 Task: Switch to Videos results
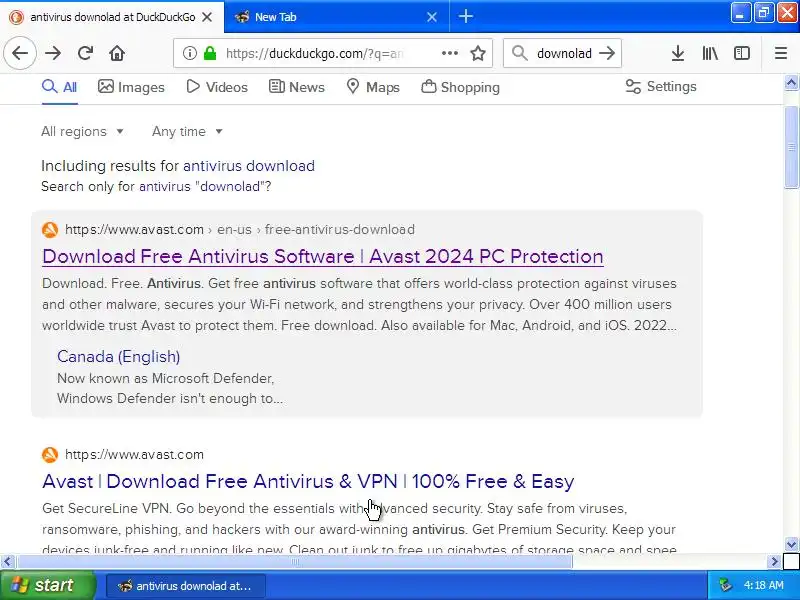click(217, 87)
